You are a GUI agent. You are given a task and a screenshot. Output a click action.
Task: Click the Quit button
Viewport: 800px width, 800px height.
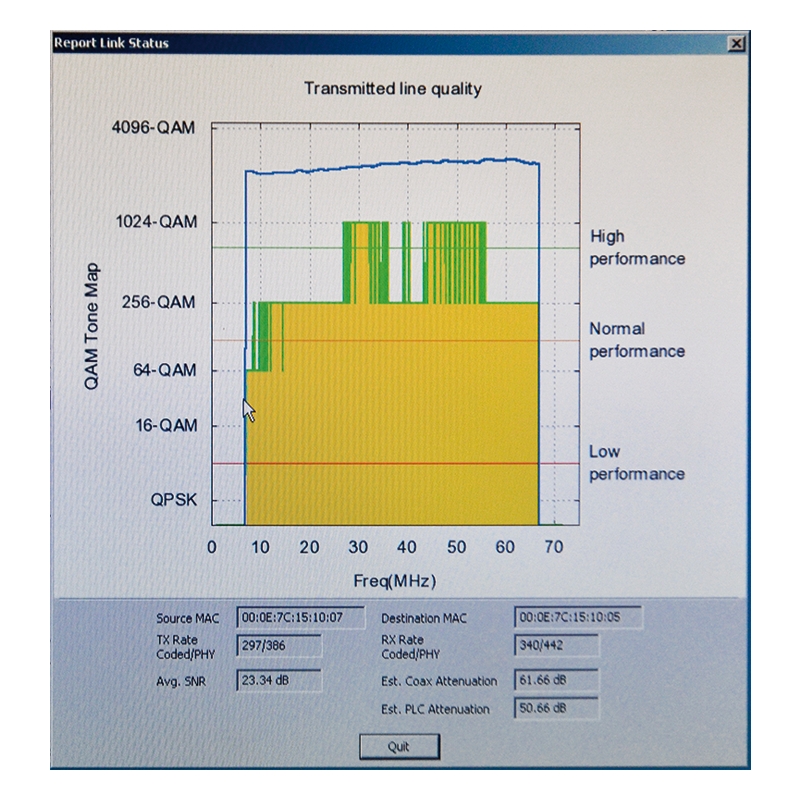tap(398, 746)
